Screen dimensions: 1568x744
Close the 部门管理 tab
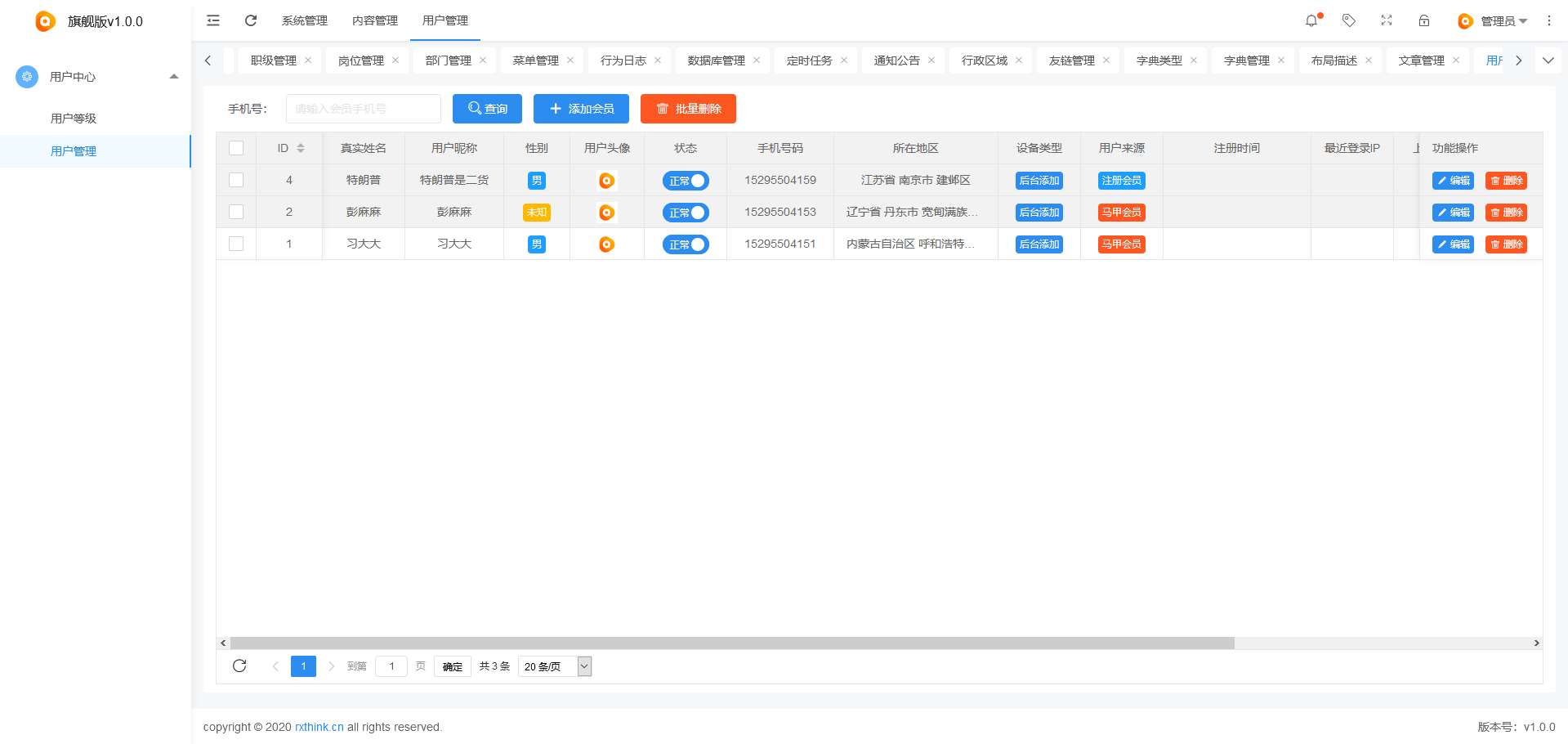coord(483,60)
